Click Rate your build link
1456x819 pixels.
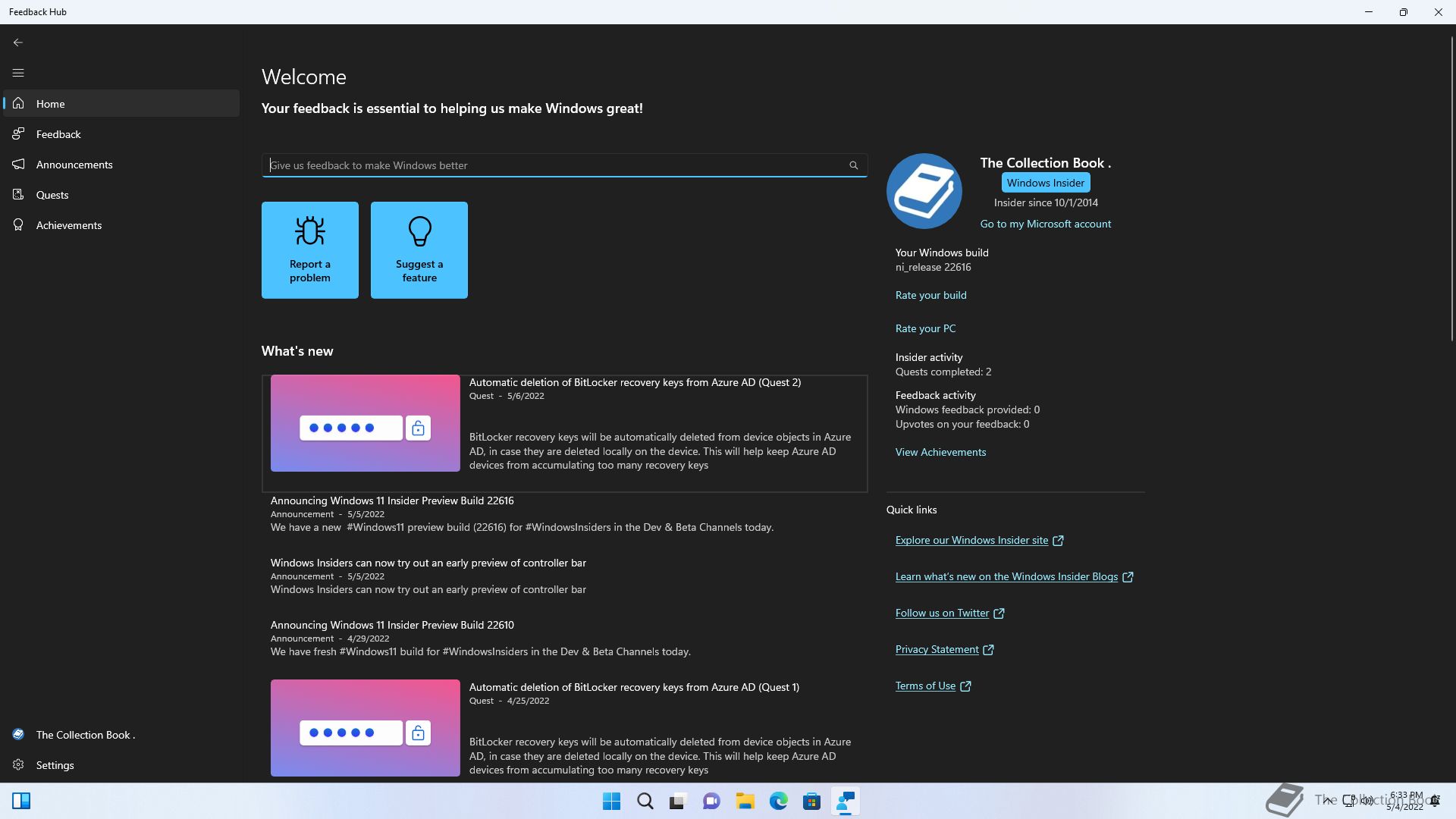[x=931, y=295]
